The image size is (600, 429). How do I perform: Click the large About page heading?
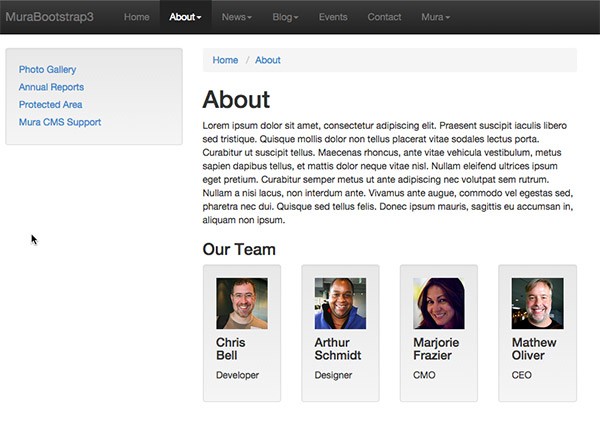236,100
